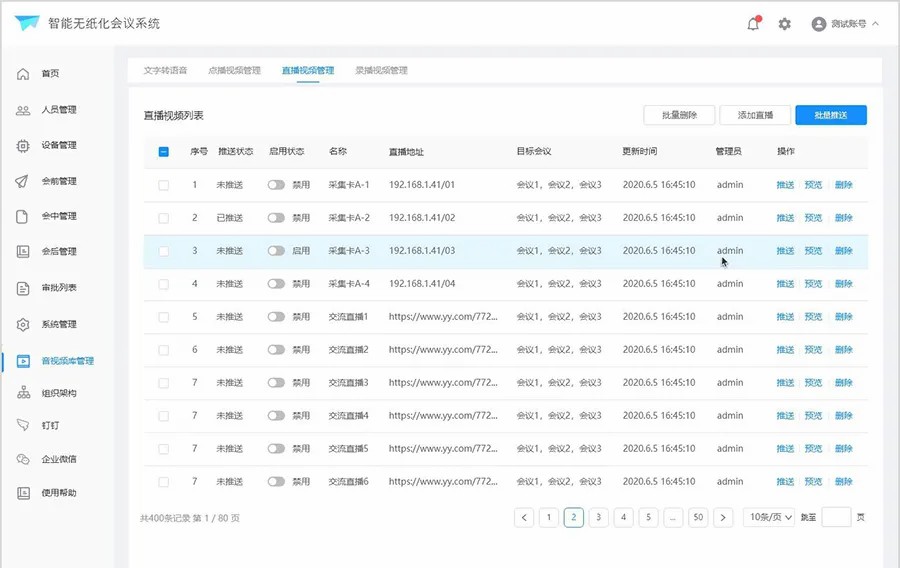Toggle the enable switch for 采集卡A-1
The width and height of the screenshot is (900, 568).
pyautogui.click(x=276, y=185)
